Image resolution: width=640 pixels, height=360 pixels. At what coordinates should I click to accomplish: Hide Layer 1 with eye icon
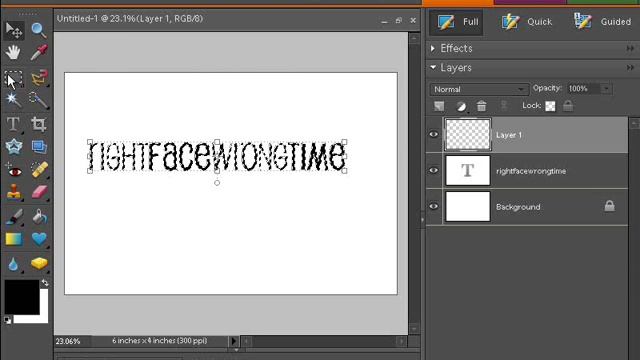click(433, 134)
